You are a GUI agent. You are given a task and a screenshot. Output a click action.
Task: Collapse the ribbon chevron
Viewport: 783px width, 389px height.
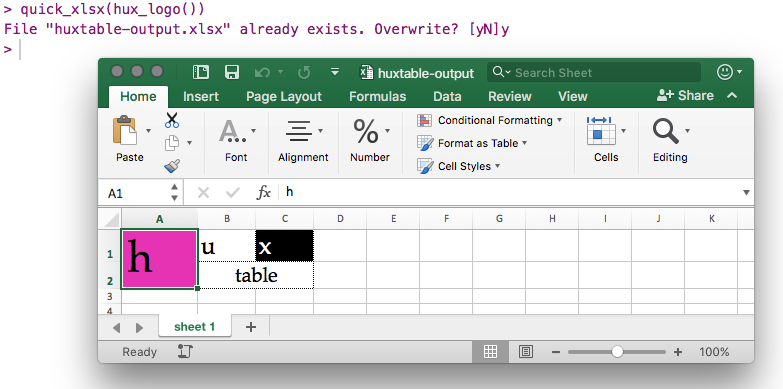tap(732, 95)
